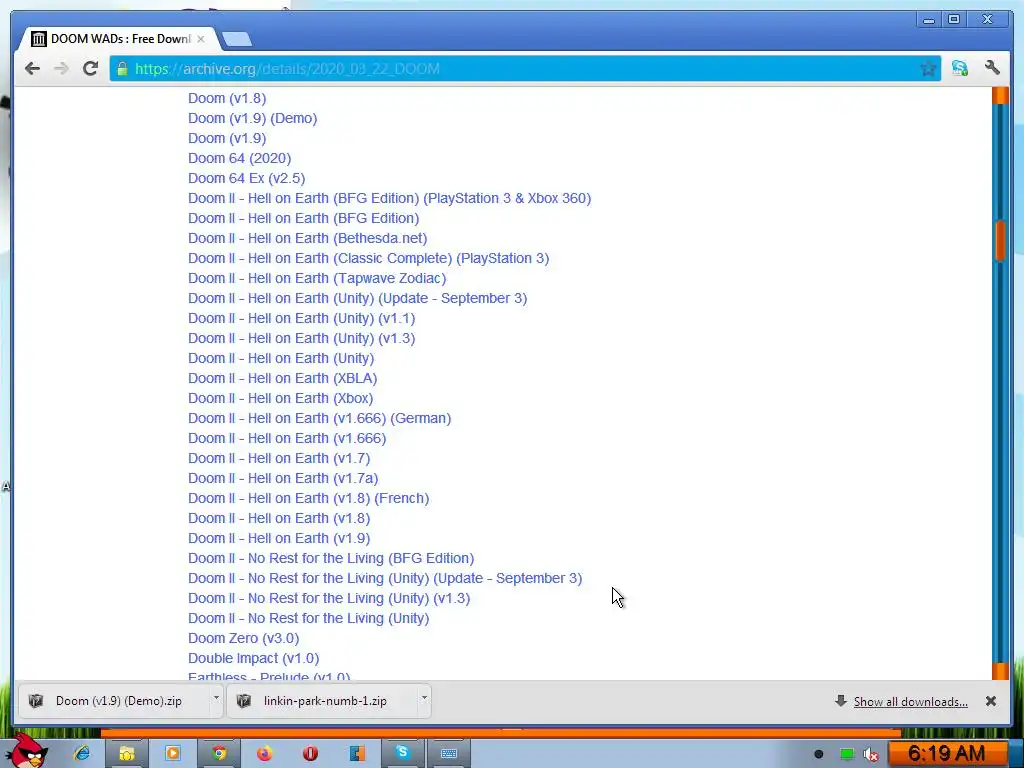Click muted volume tray icon
1024x768 pixels.
[871, 755]
